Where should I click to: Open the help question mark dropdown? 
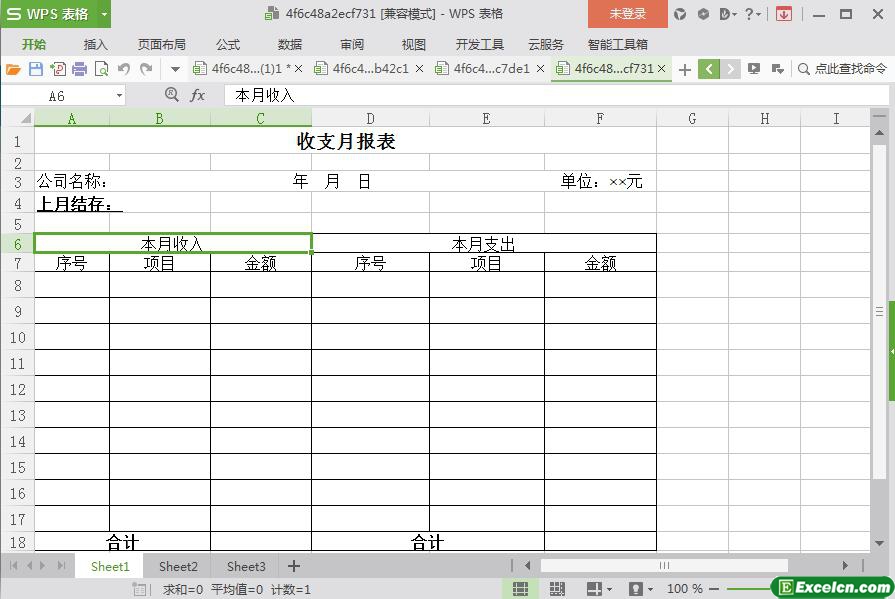pos(753,14)
